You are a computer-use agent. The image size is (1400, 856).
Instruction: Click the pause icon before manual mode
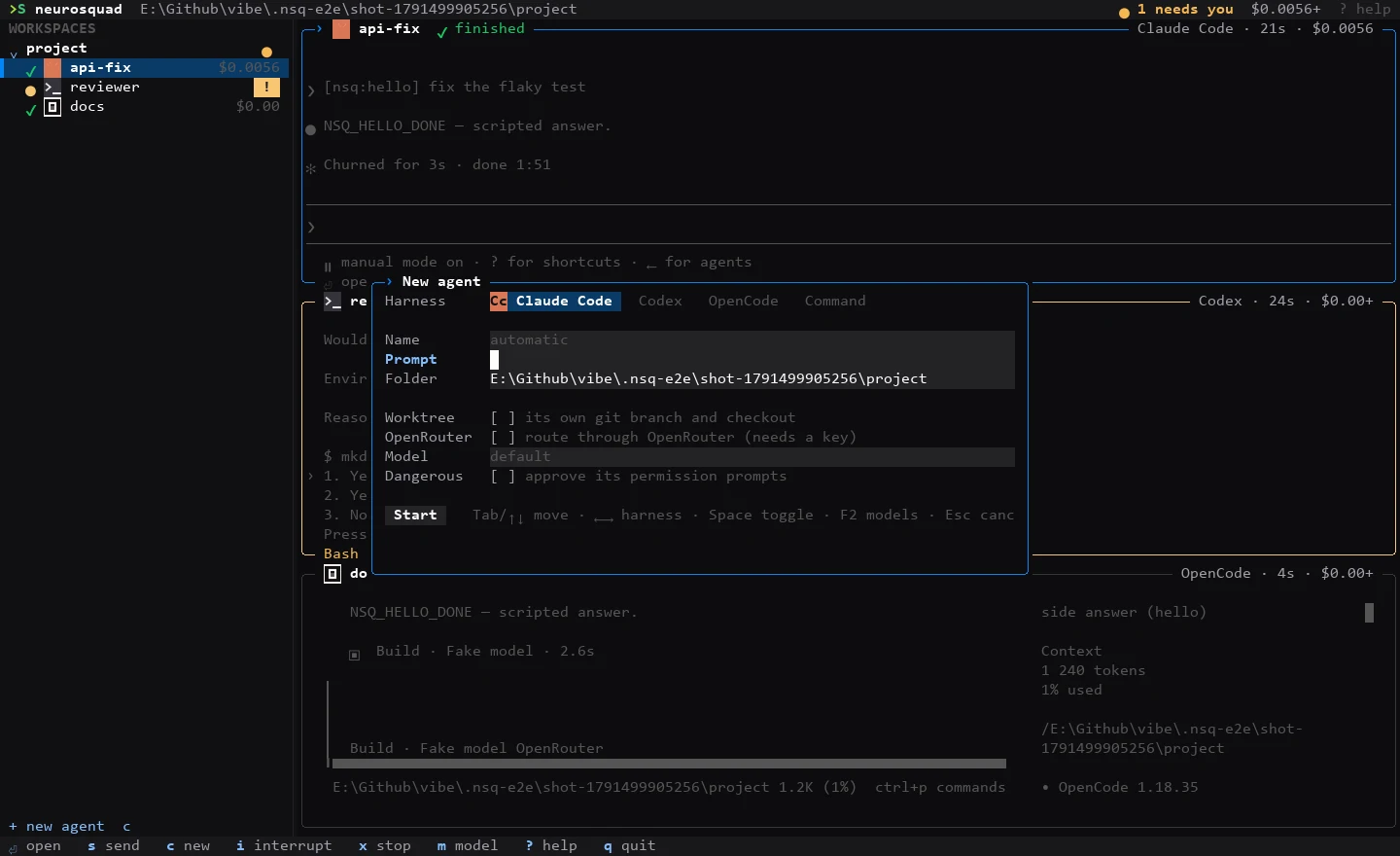click(x=329, y=266)
